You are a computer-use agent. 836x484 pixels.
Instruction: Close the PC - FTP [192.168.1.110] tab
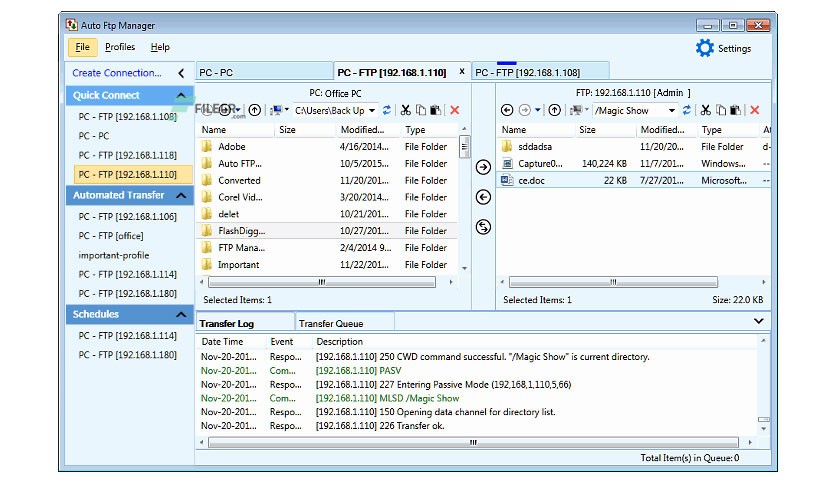pyautogui.click(x=462, y=71)
